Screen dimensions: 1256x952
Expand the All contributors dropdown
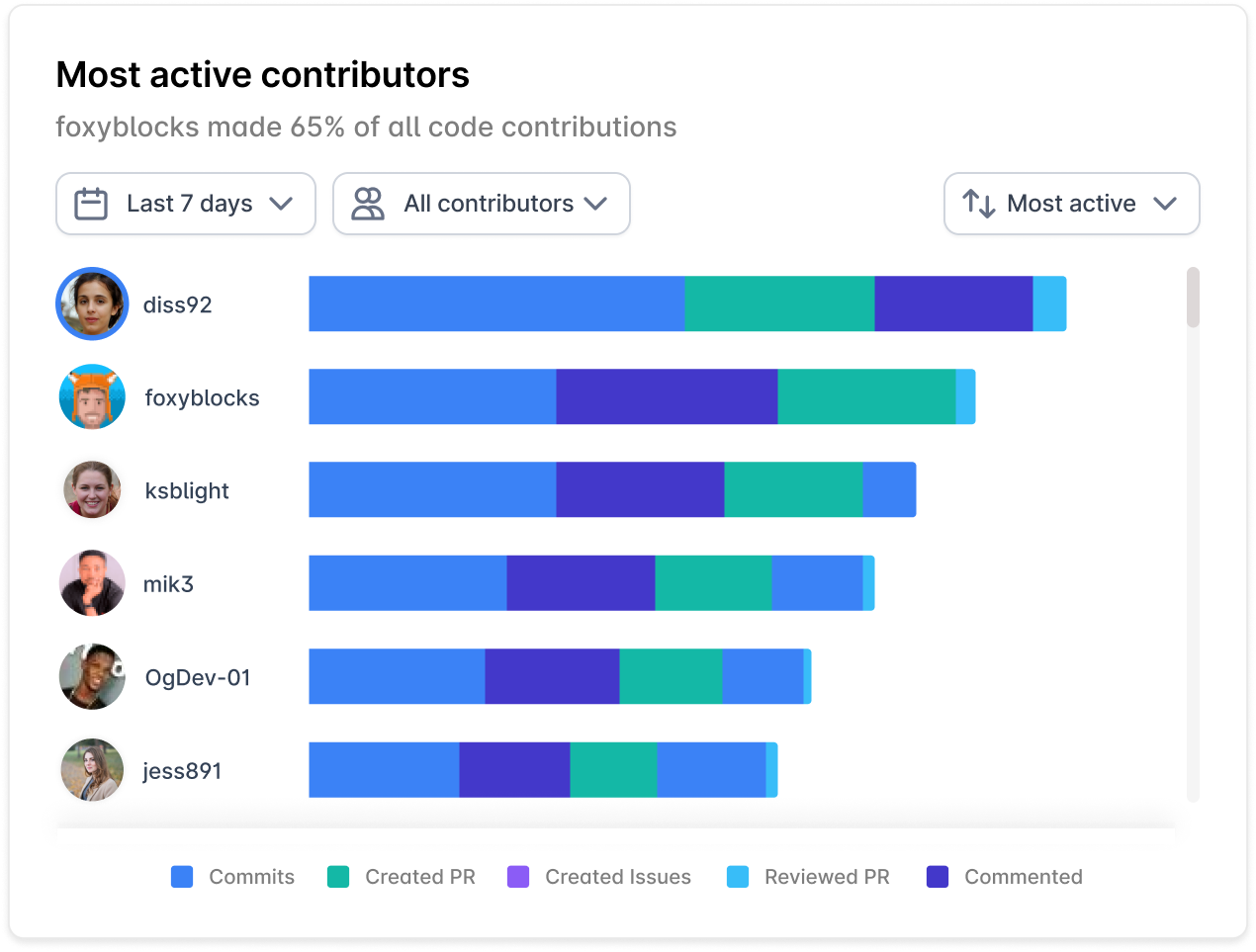482,204
